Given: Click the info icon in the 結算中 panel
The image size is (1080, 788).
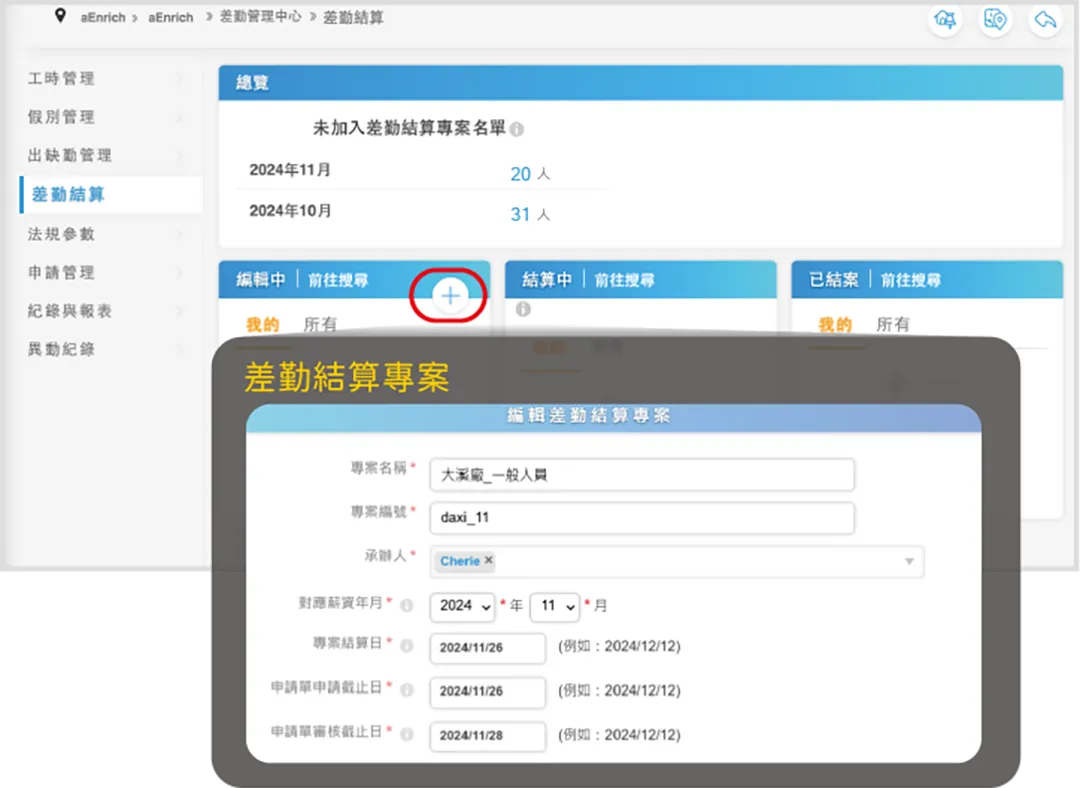Looking at the screenshot, I should [522, 309].
